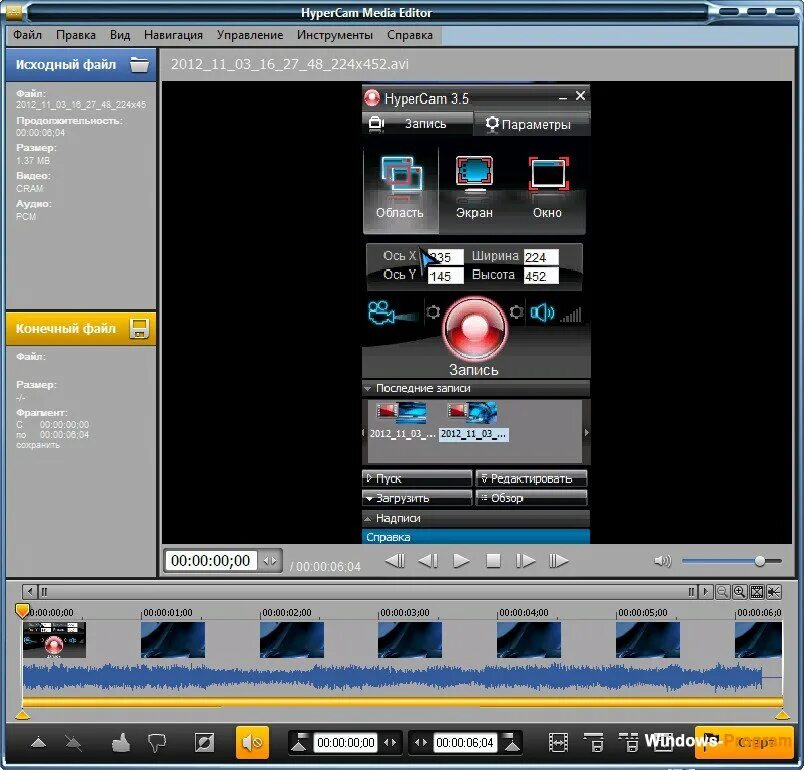Click the yellow selected fragment bar

(x=403, y=701)
